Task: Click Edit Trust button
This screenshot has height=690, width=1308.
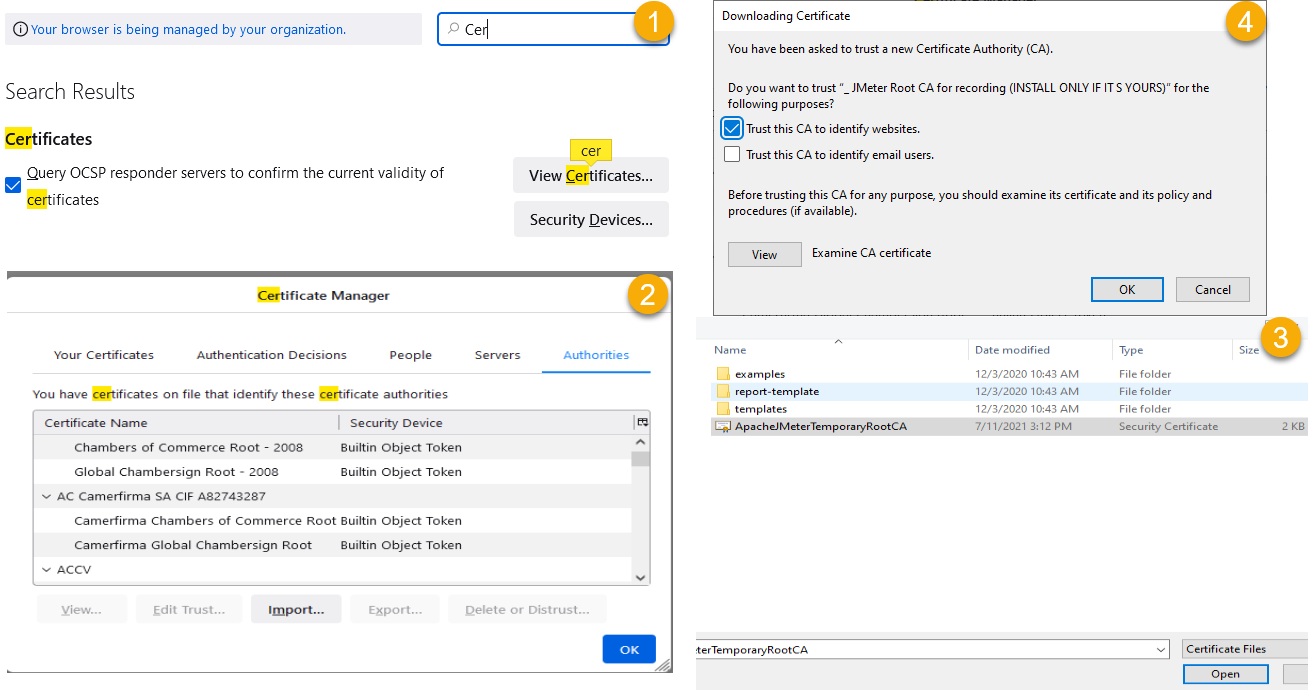Action: pos(189,609)
